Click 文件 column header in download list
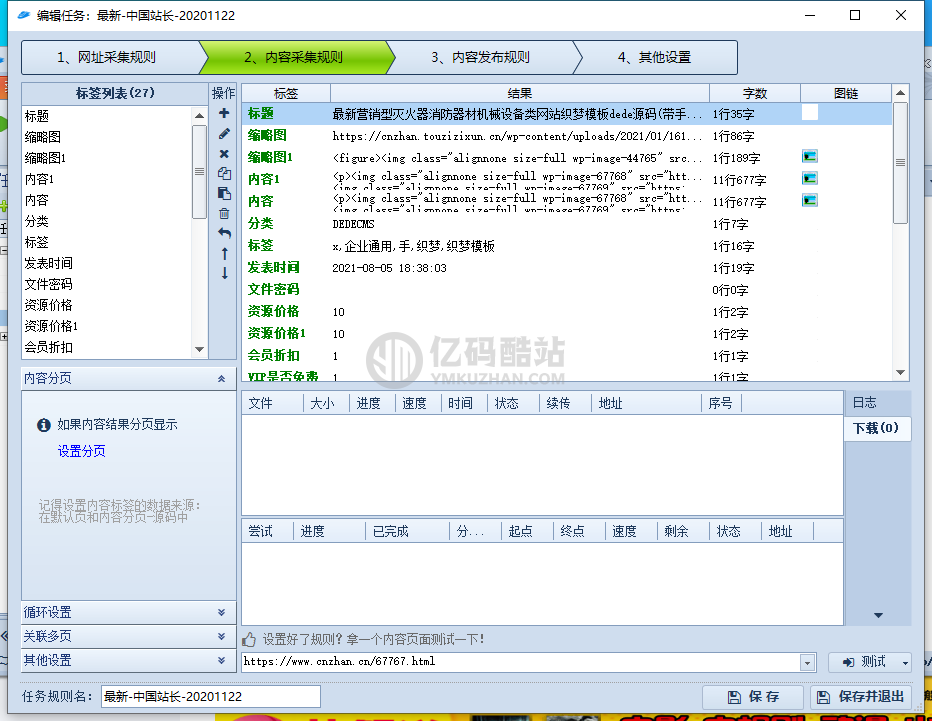The width and height of the screenshot is (932, 721). pyautogui.click(x=273, y=404)
